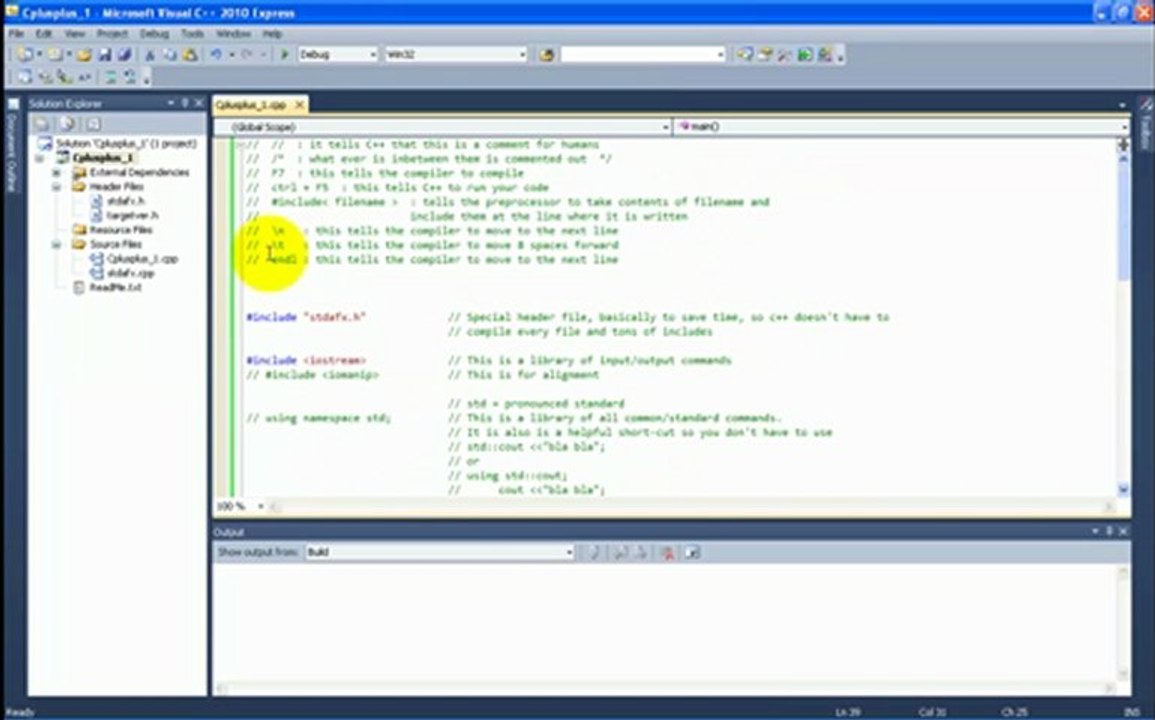Click the second icon after the find combo box

(x=765, y=55)
